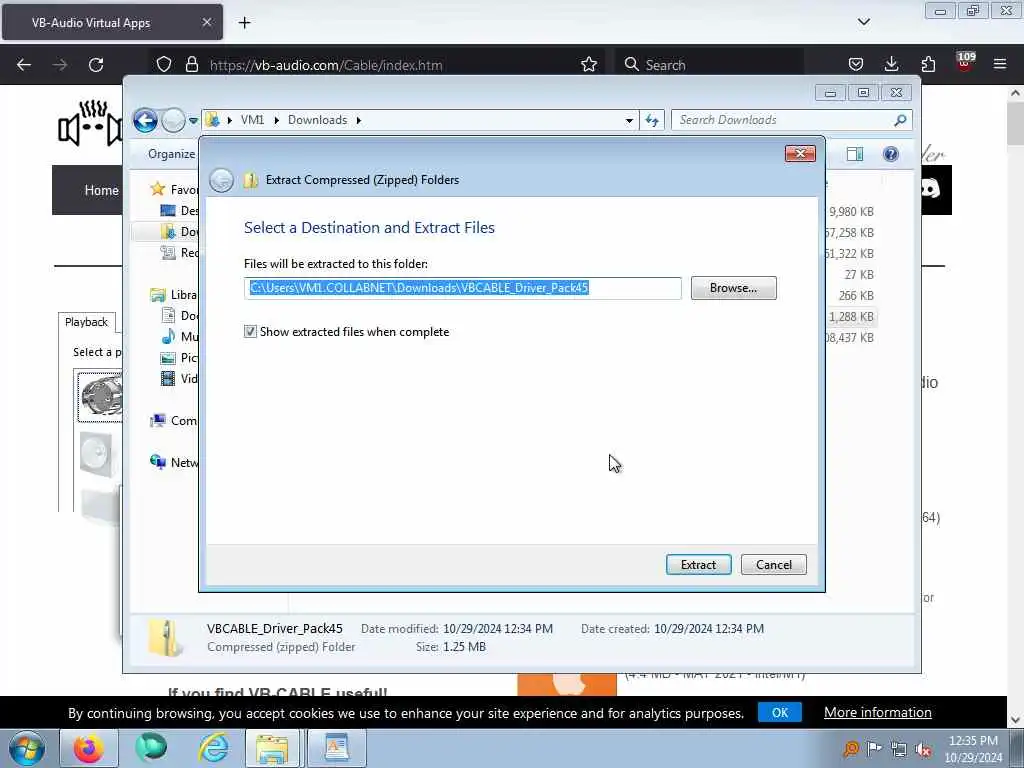
Task: Click the Extract button
Action: tap(698, 564)
